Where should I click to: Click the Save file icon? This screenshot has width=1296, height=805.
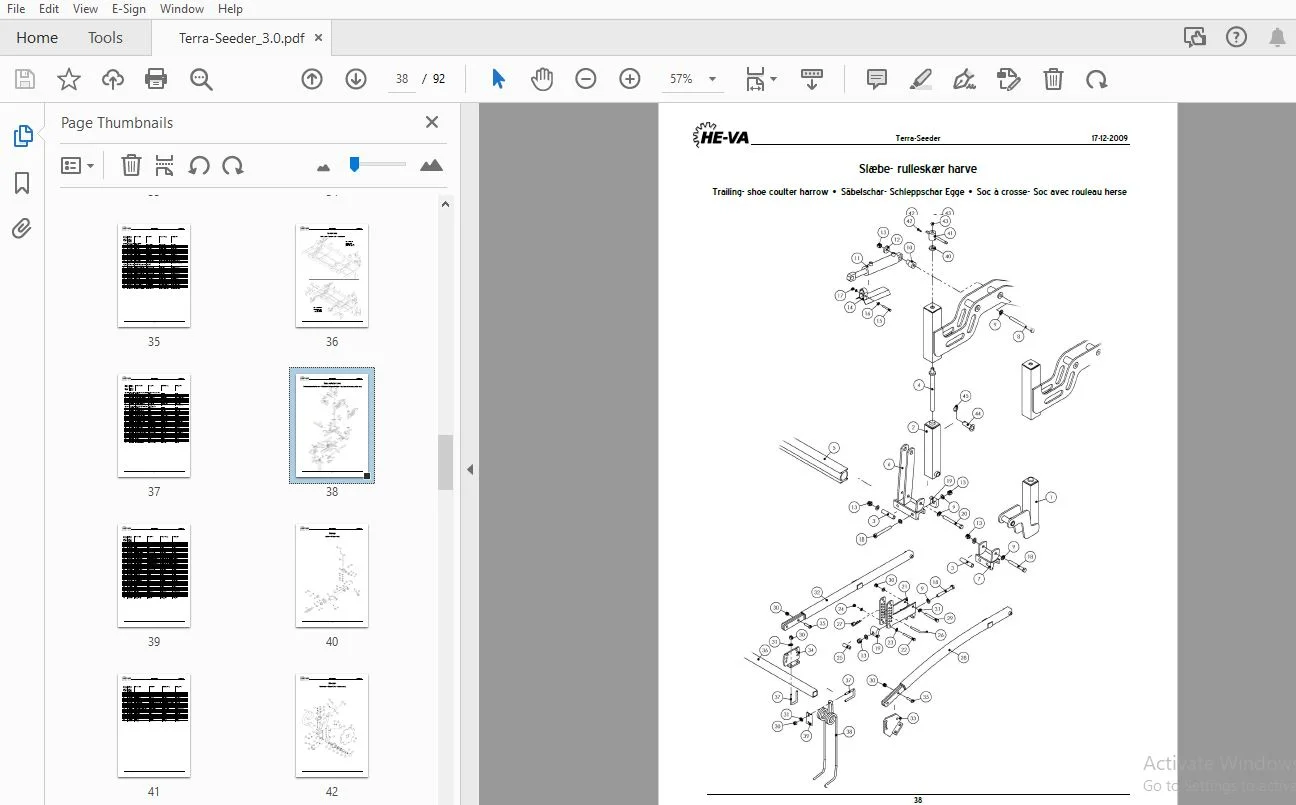pyautogui.click(x=25, y=79)
